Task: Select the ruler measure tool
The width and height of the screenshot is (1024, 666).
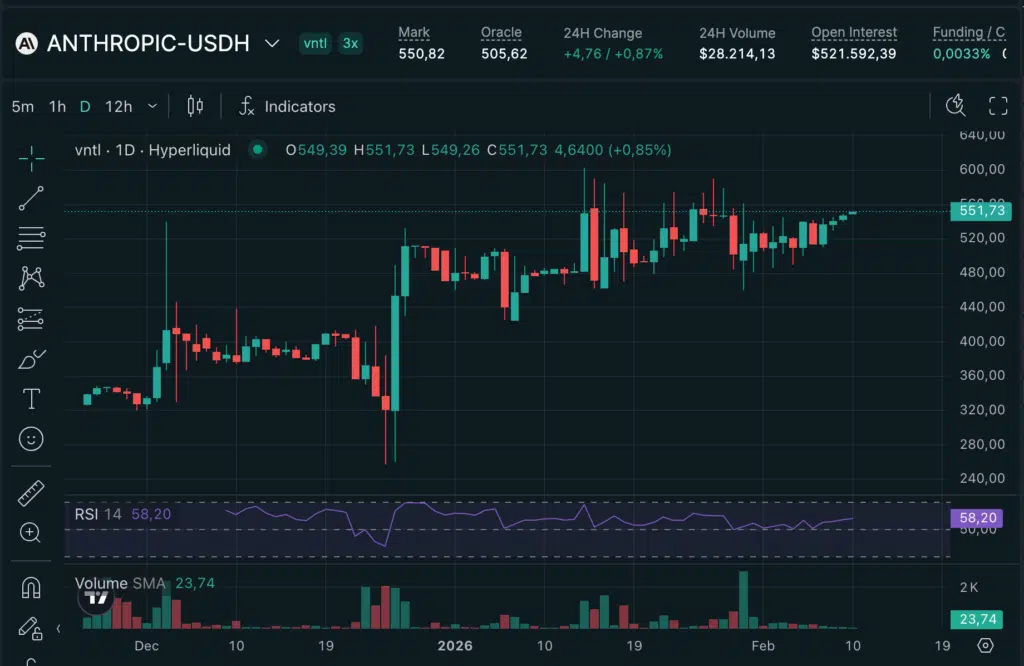Action: [x=31, y=493]
